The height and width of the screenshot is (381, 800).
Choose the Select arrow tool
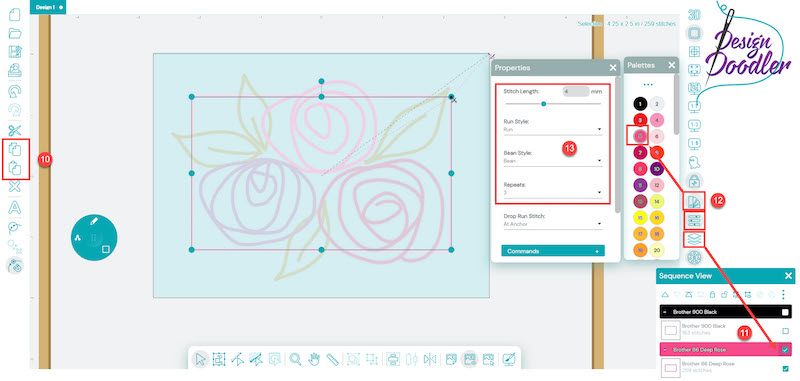(x=201, y=359)
